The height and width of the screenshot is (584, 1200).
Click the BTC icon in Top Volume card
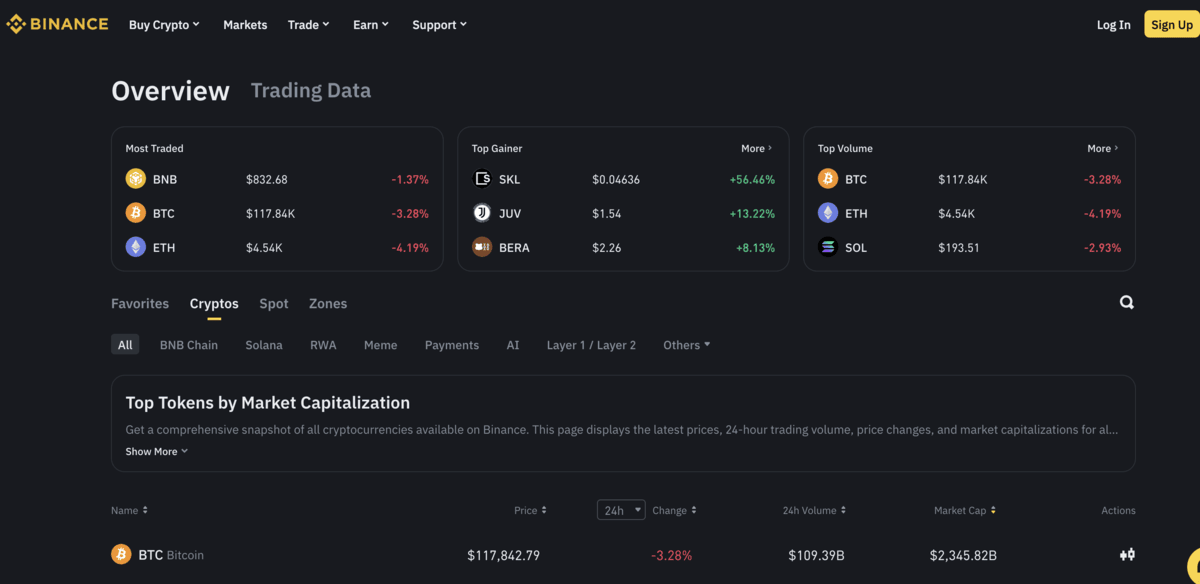(828, 179)
